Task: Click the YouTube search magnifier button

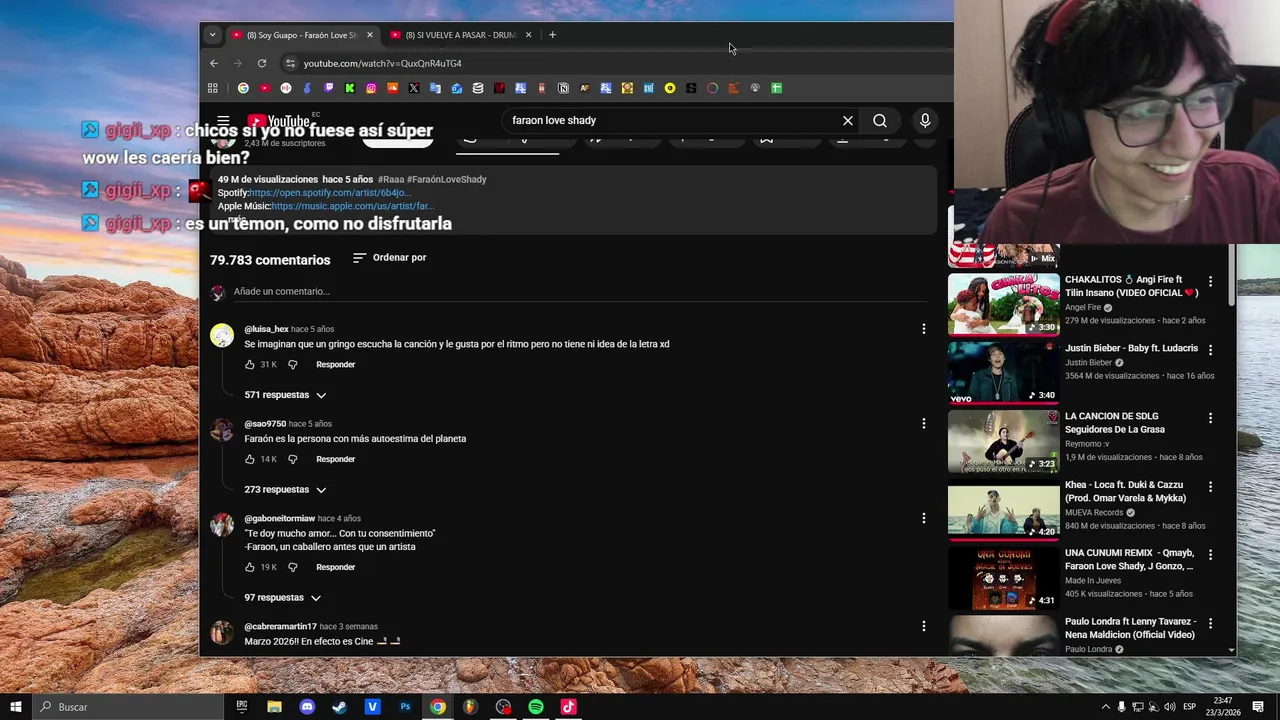Action: pyautogui.click(x=880, y=121)
